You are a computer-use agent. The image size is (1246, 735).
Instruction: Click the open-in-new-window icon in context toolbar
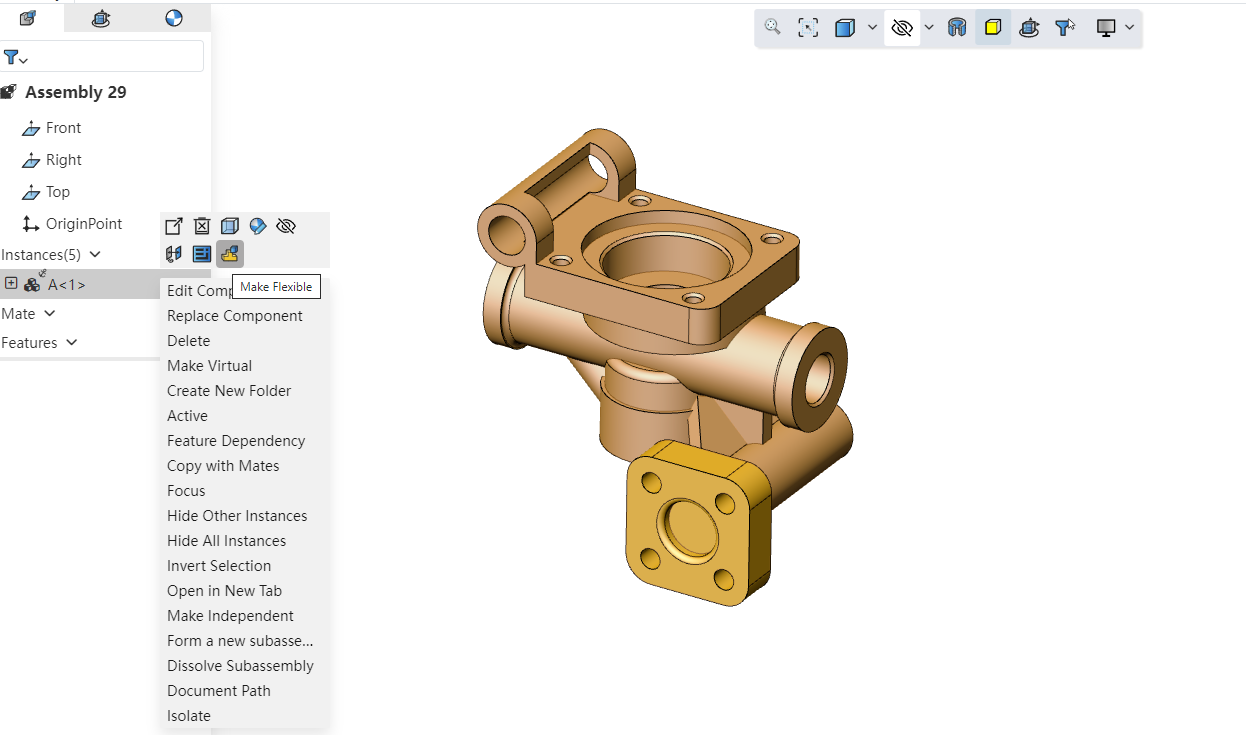(x=174, y=226)
